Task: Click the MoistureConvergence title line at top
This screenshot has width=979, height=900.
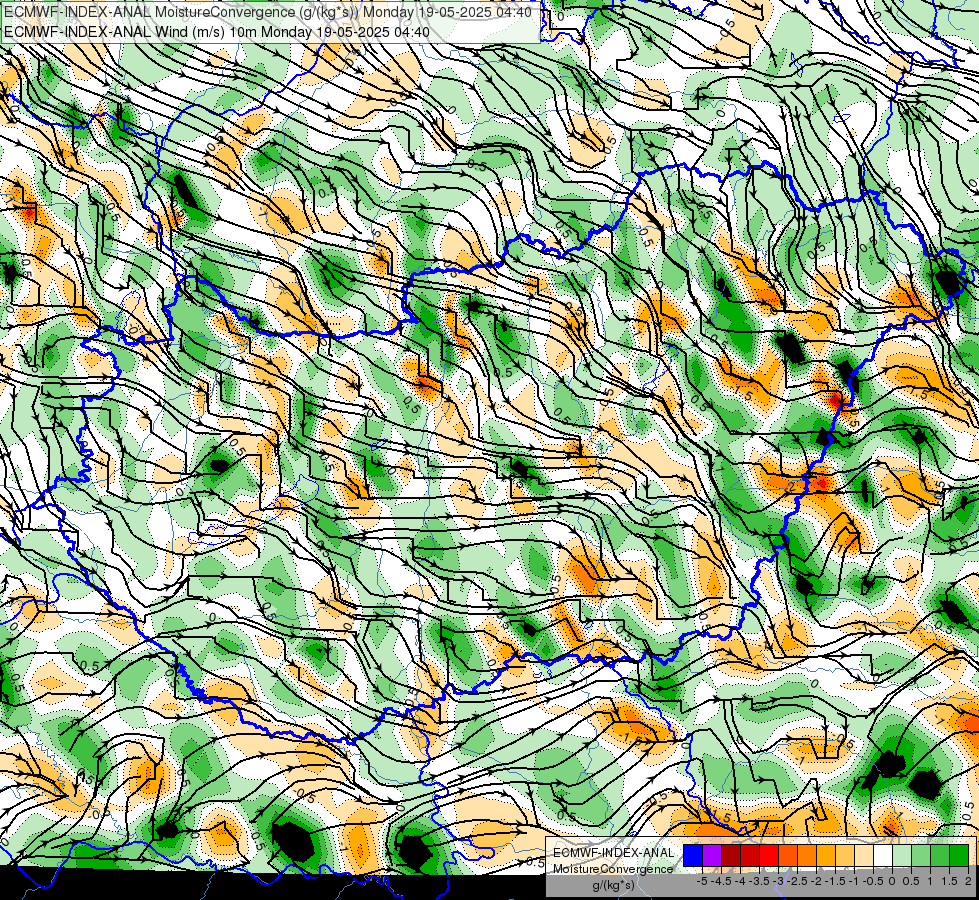Action: [268, 12]
